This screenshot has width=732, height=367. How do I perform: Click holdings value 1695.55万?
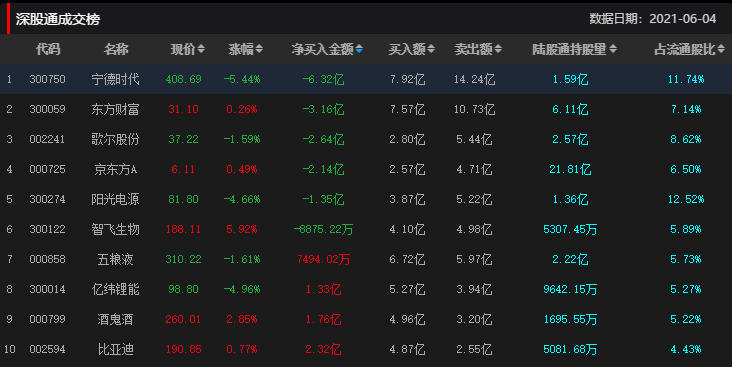pyautogui.click(x=570, y=319)
